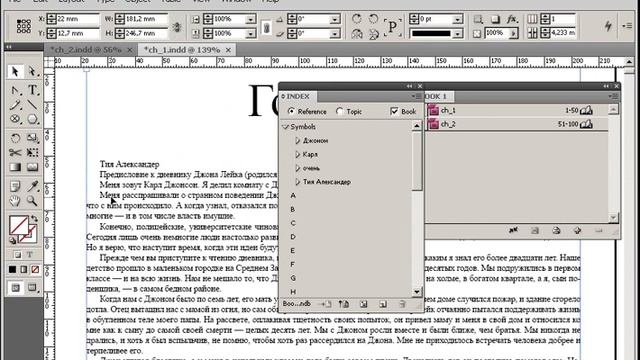Viewport: 640px width, 360px height.
Task: Open the stroke style dropdown
Action: click(458, 33)
